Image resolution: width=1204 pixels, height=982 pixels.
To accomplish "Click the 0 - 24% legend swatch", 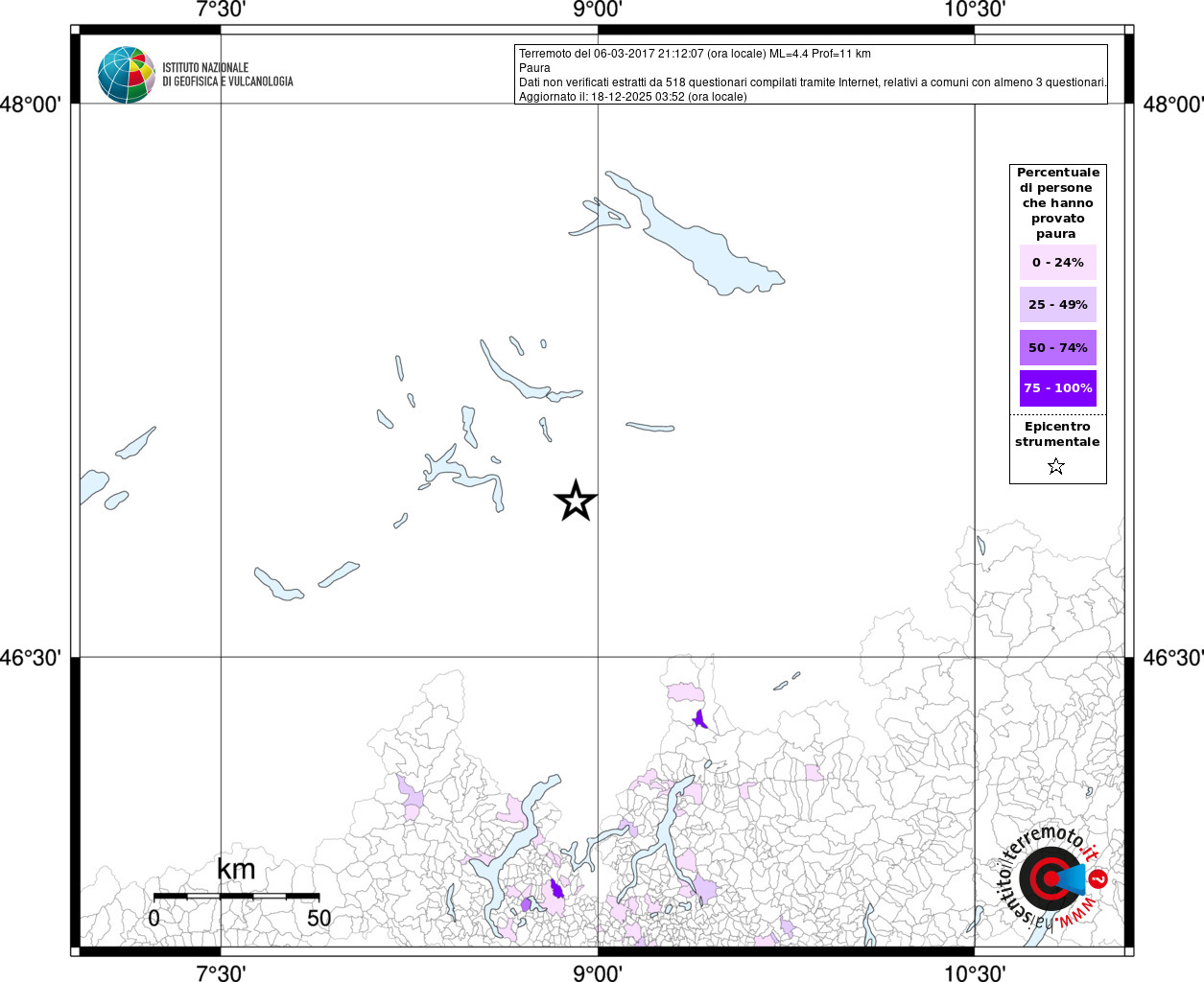I will (1057, 263).
